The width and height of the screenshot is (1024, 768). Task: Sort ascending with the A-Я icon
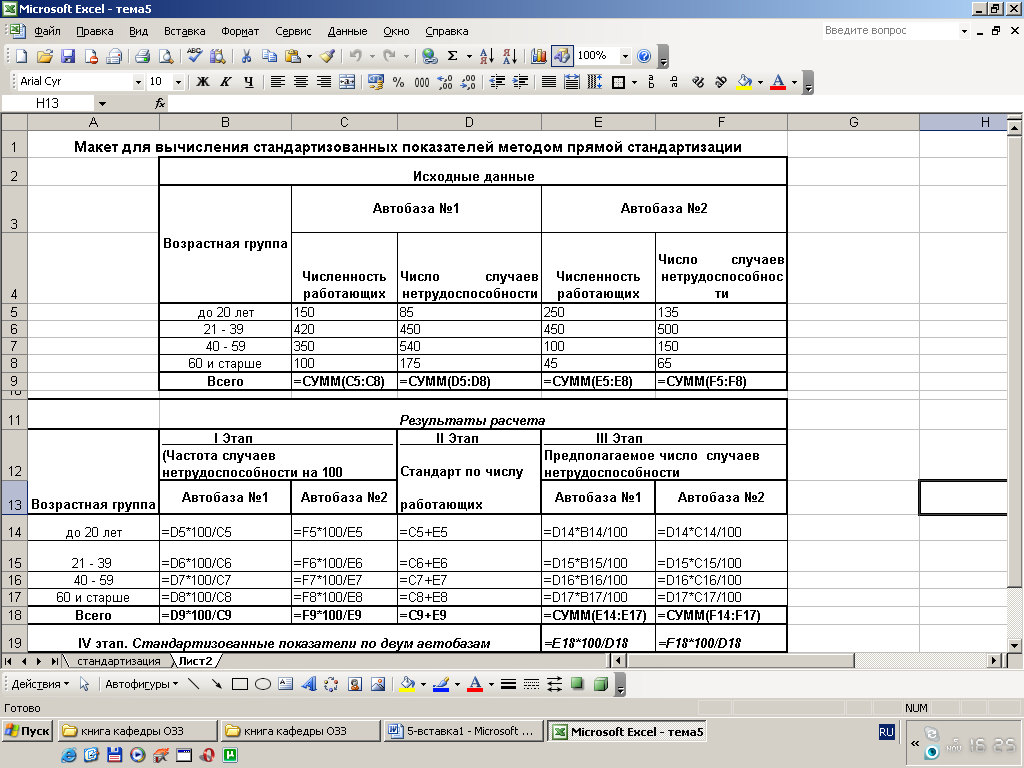point(487,56)
